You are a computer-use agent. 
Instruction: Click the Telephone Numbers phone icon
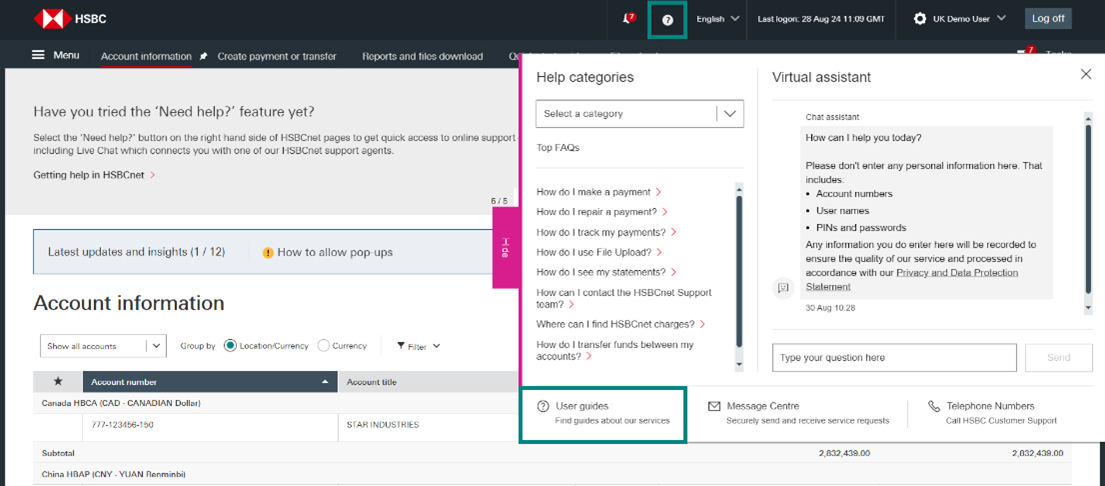933,406
